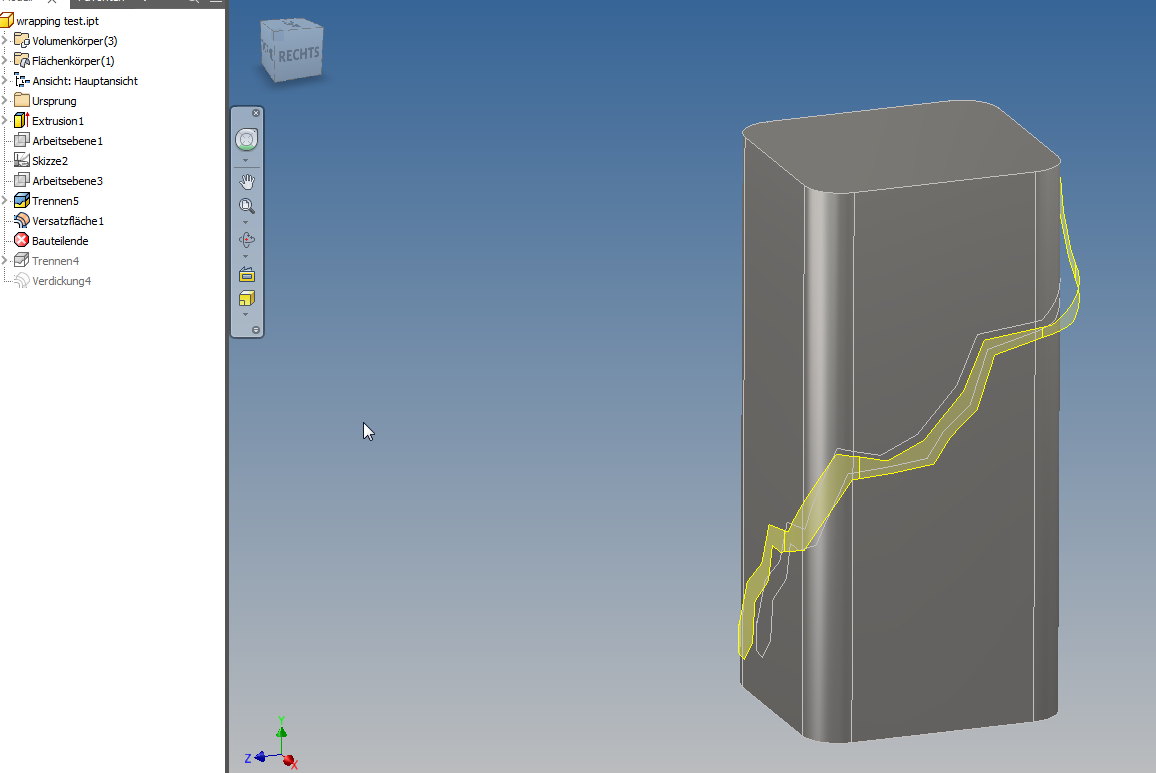Open the navigation wheel dropdown arrow
The width and height of the screenshot is (1156, 773).
tap(246, 158)
